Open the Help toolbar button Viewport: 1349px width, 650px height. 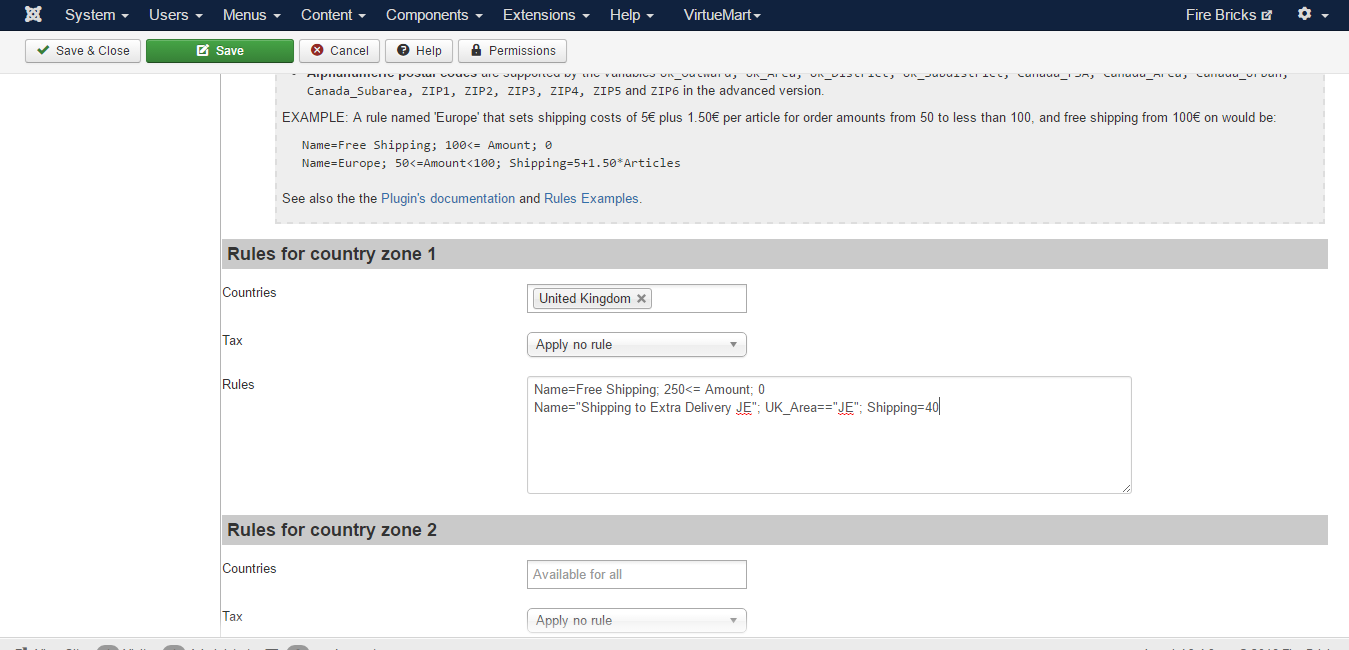pos(419,51)
